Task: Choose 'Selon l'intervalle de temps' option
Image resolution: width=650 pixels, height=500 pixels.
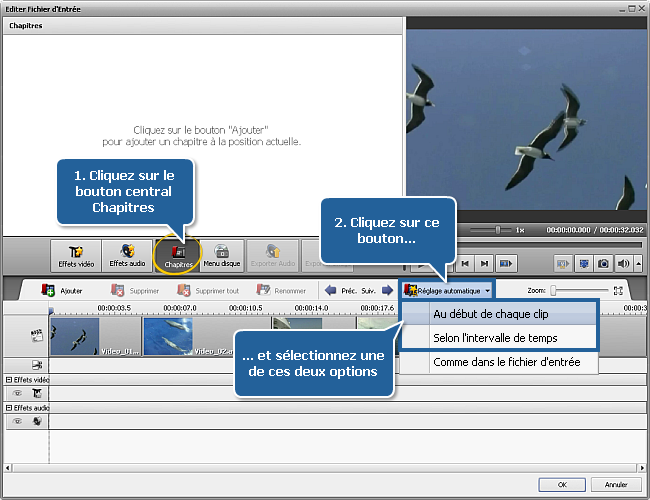Action: click(x=497, y=338)
